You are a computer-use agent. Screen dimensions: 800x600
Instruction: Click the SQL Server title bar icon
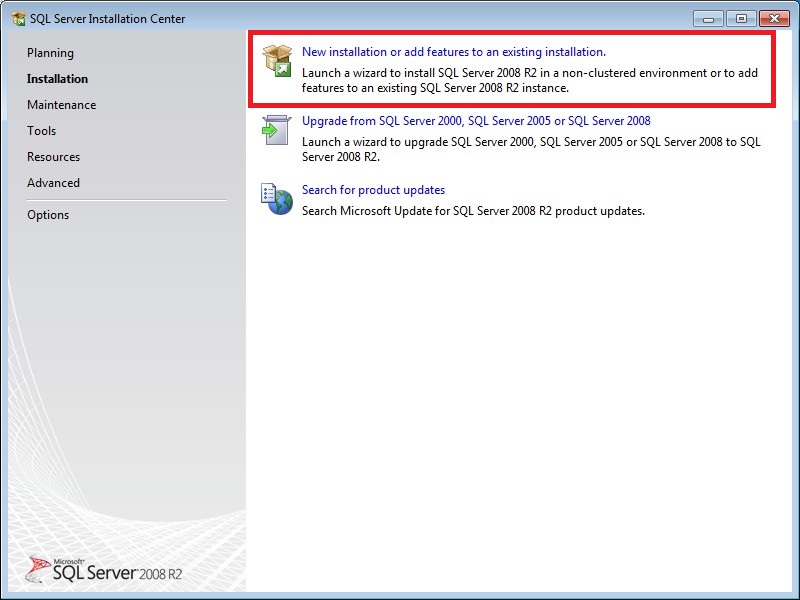(18, 19)
